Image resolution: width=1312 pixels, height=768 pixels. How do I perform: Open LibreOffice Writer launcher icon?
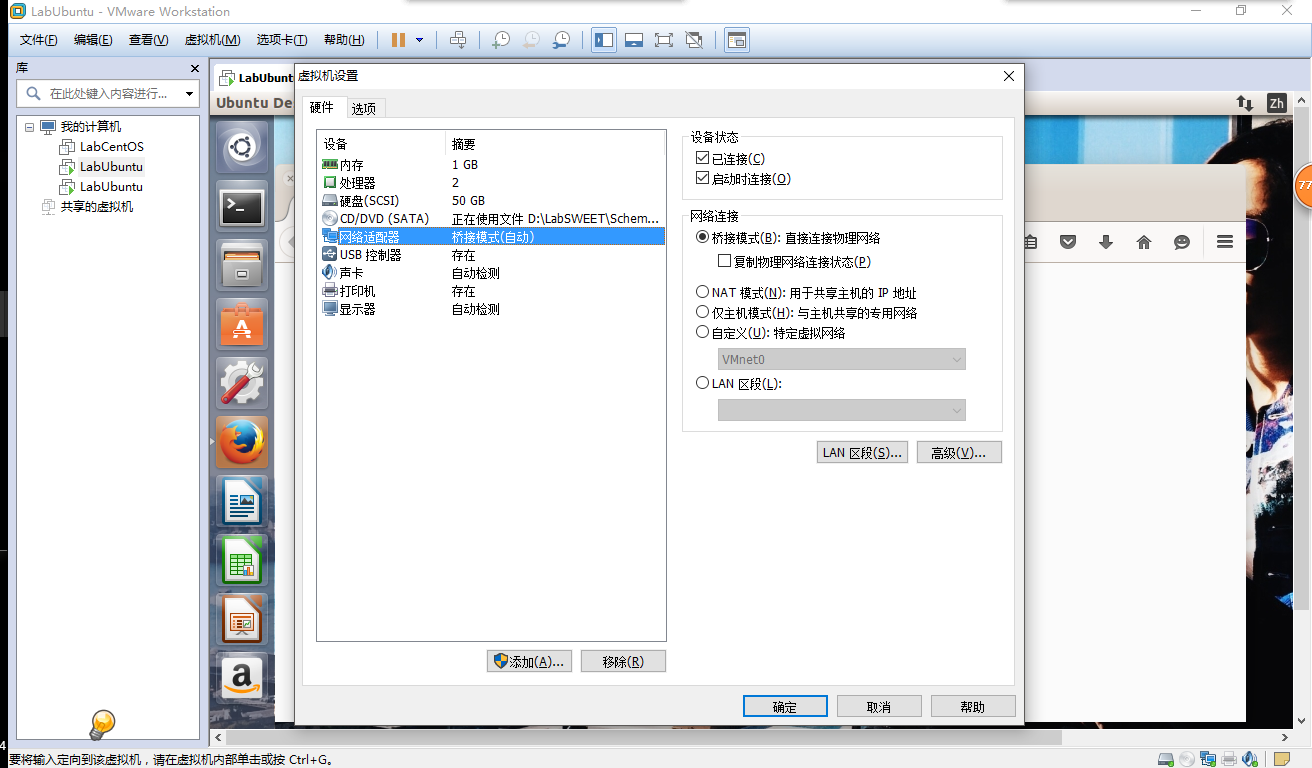pos(241,501)
